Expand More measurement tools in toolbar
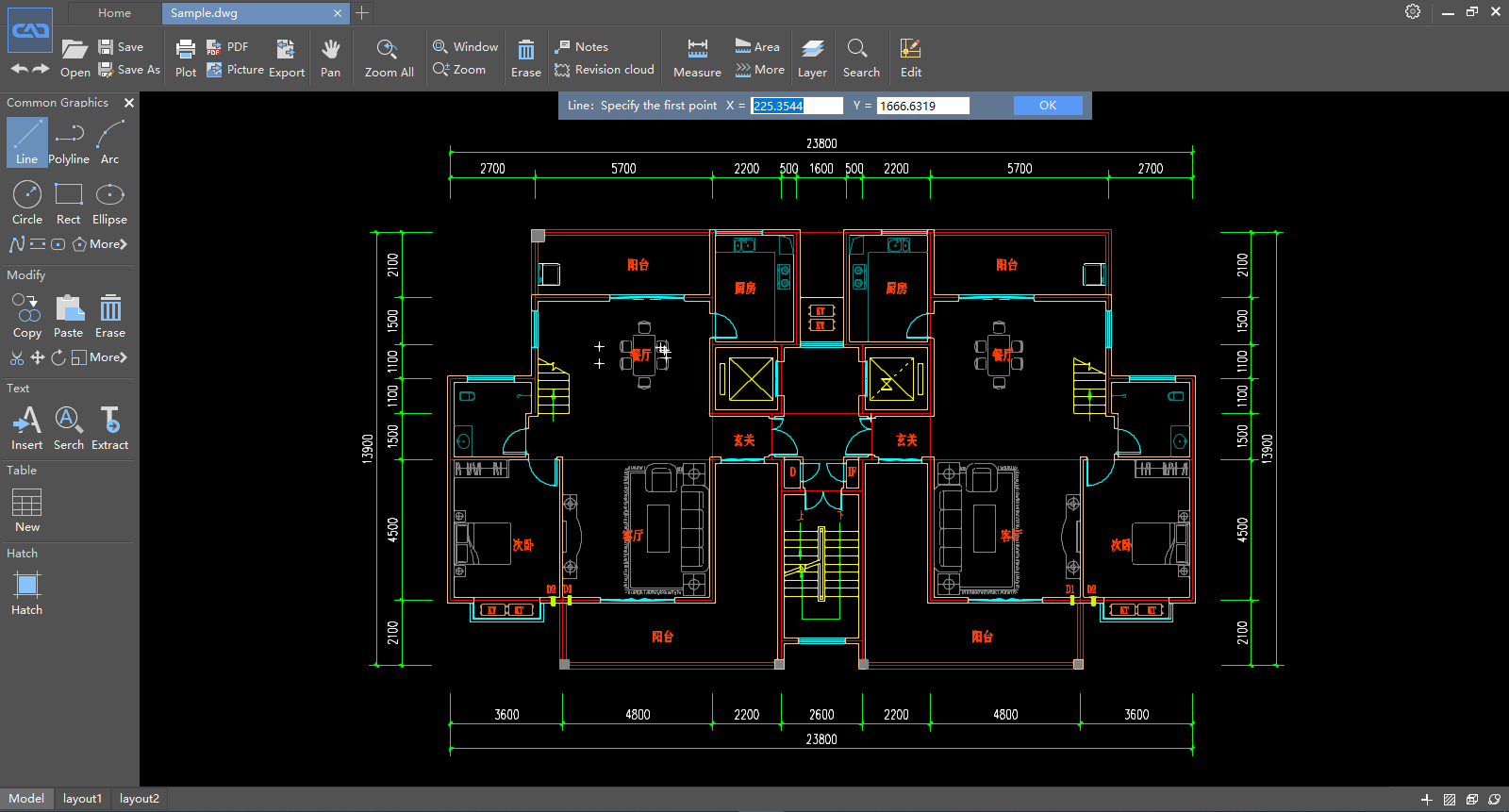The image size is (1509, 812). [760, 70]
